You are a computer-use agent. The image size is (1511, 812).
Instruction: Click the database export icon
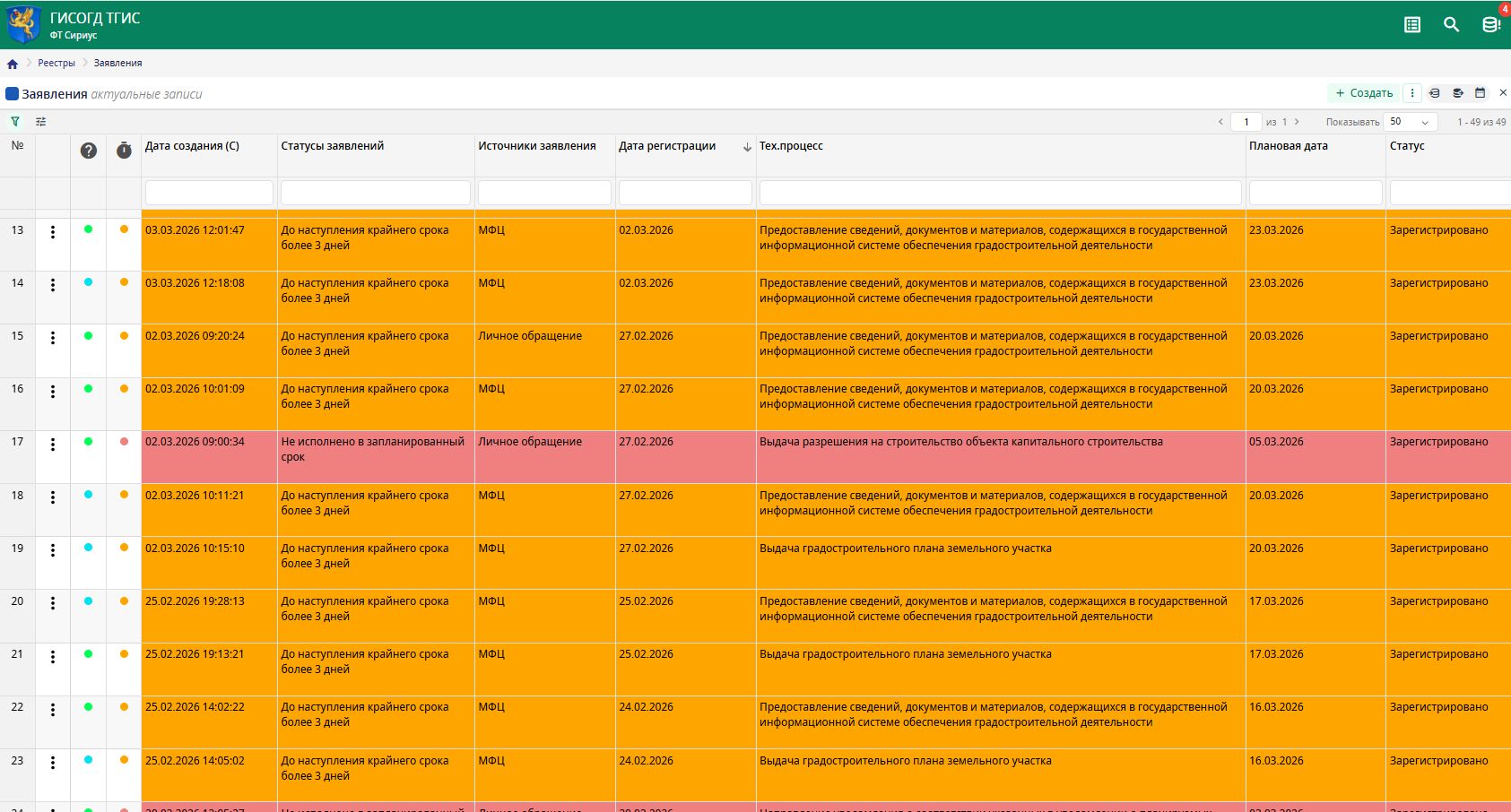click(1458, 93)
